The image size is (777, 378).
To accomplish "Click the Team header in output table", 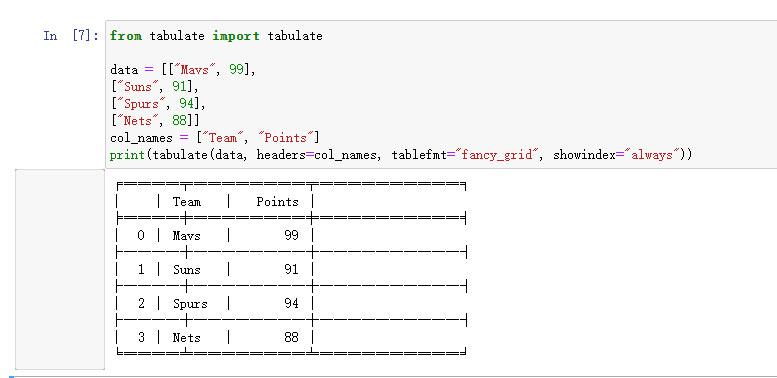I will (x=187, y=202).
